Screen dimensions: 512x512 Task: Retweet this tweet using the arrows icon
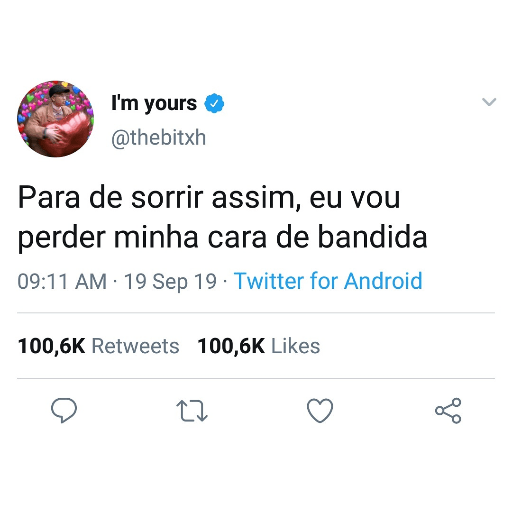(x=192, y=411)
